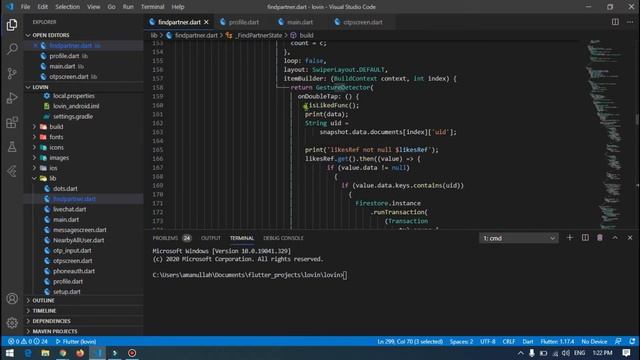The width and height of the screenshot is (640, 360).
Task: Open Windows action center notifications
Action: tap(627, 353)
